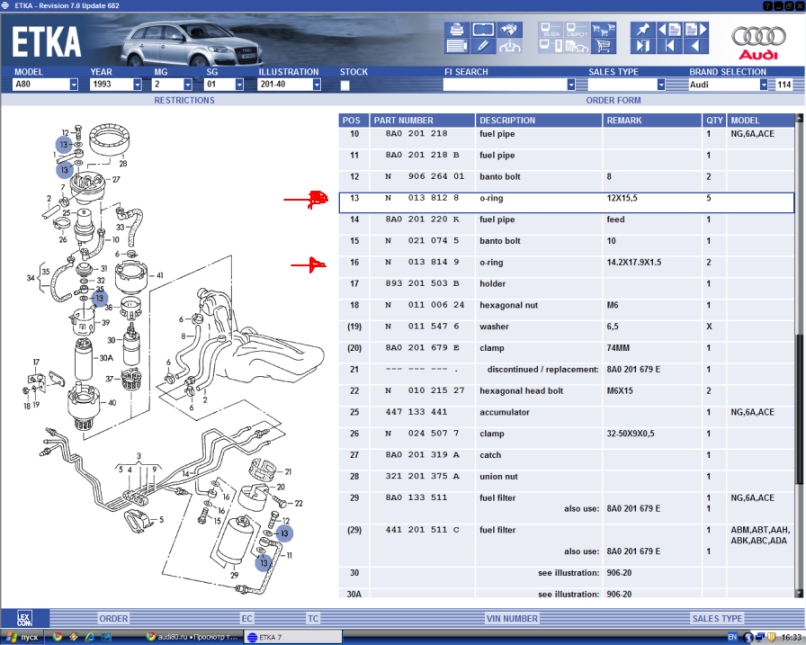Click the frame icon next to the printer
This screenshot has height=645, width=806.
483,29
